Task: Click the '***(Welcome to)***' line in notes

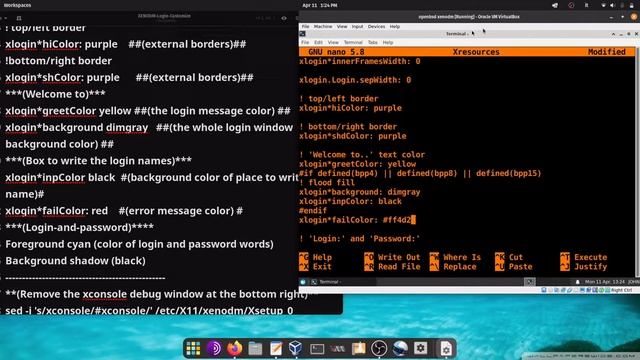Action: point(55,94)
